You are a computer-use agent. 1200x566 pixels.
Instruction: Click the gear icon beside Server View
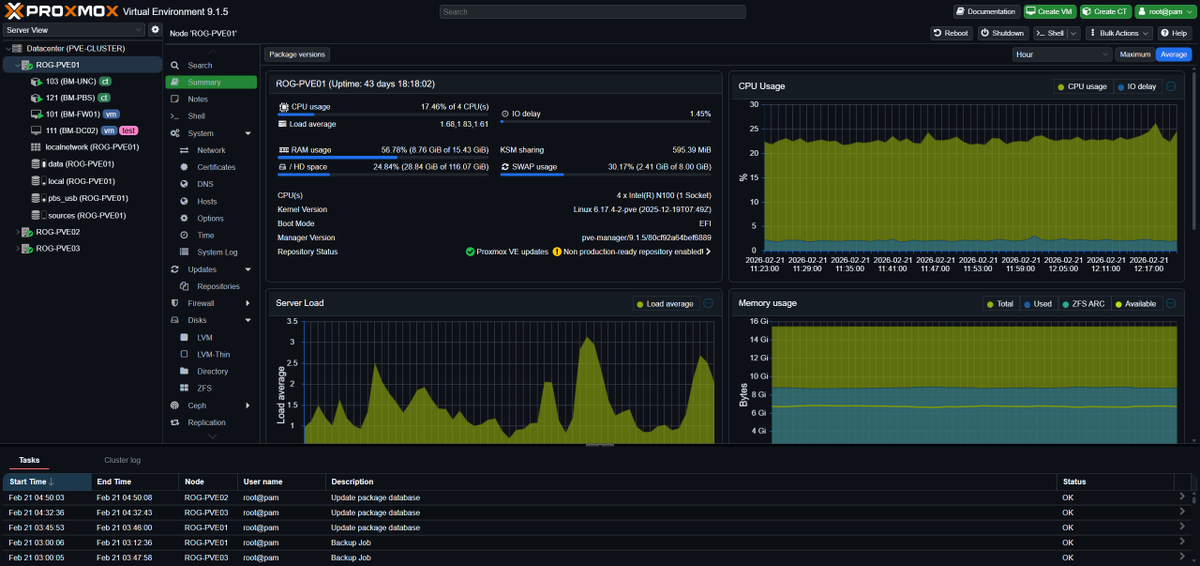(x=155, y=30)
